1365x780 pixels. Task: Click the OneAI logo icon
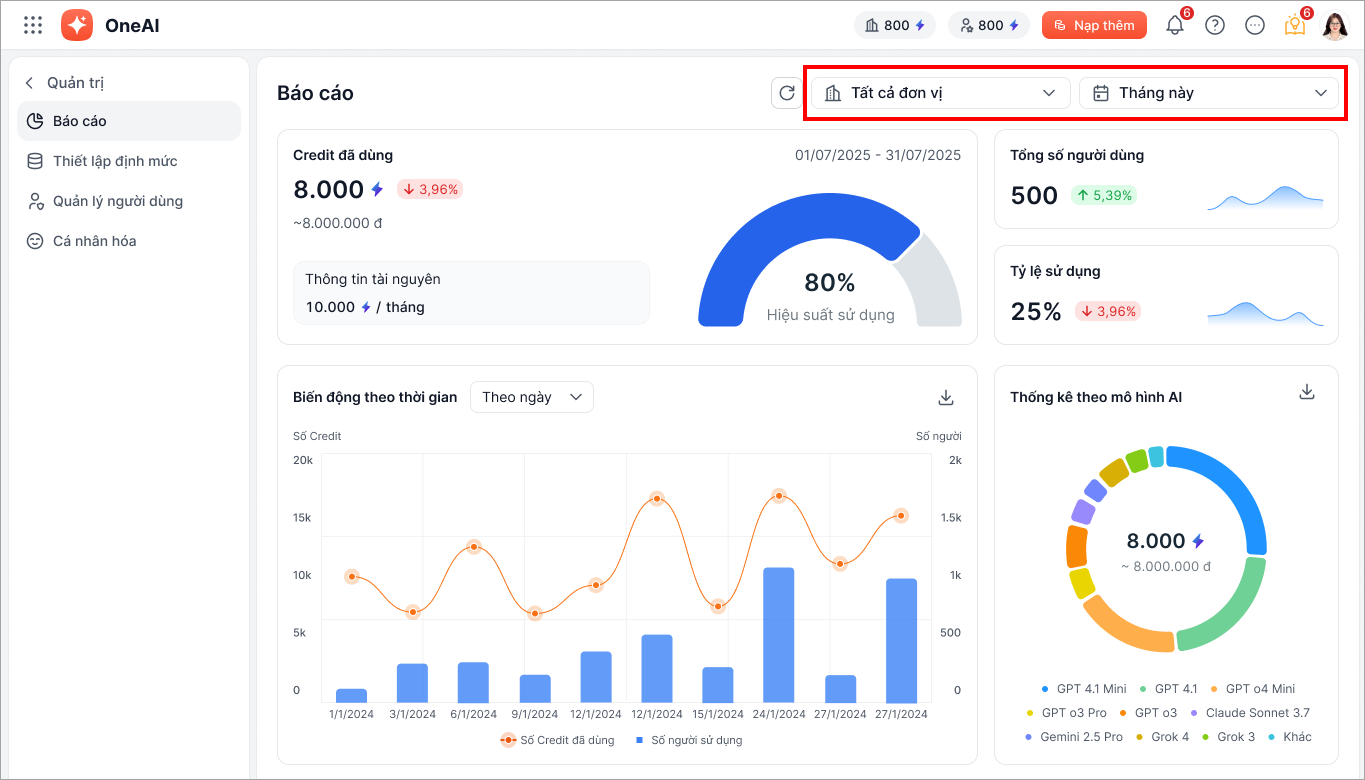(x=77, y=25)
